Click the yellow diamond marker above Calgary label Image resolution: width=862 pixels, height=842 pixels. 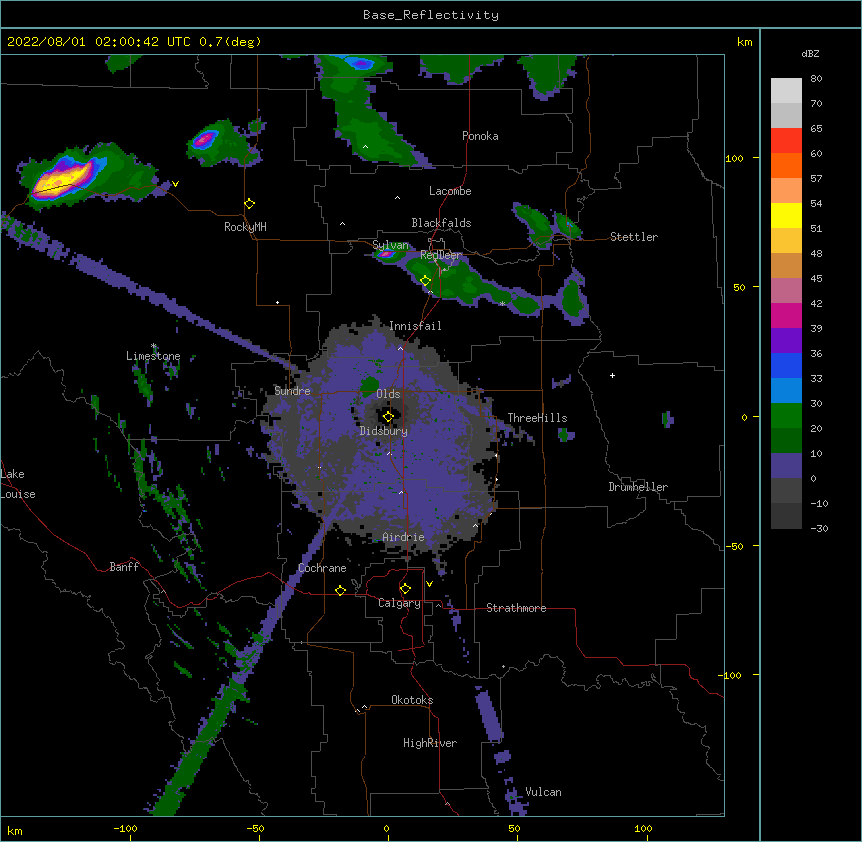pyautogui.click(x=405, y=589)
